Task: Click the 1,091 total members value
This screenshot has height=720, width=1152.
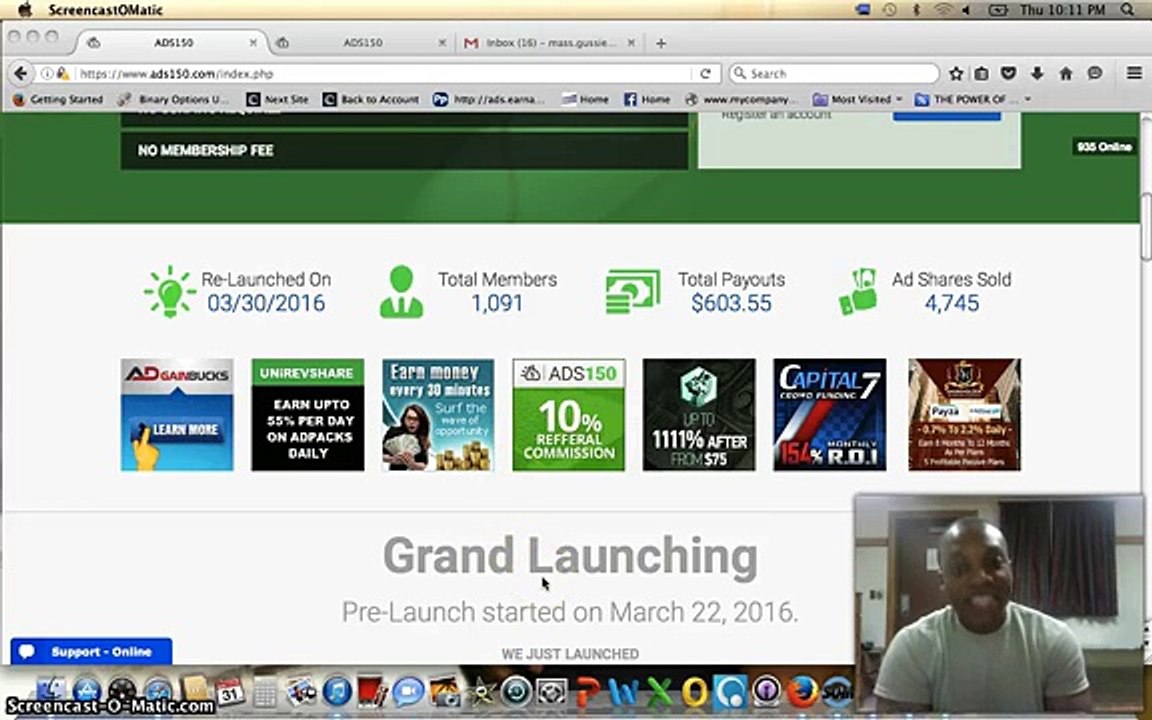Action: pyautogui.click(x=497, y=303)
